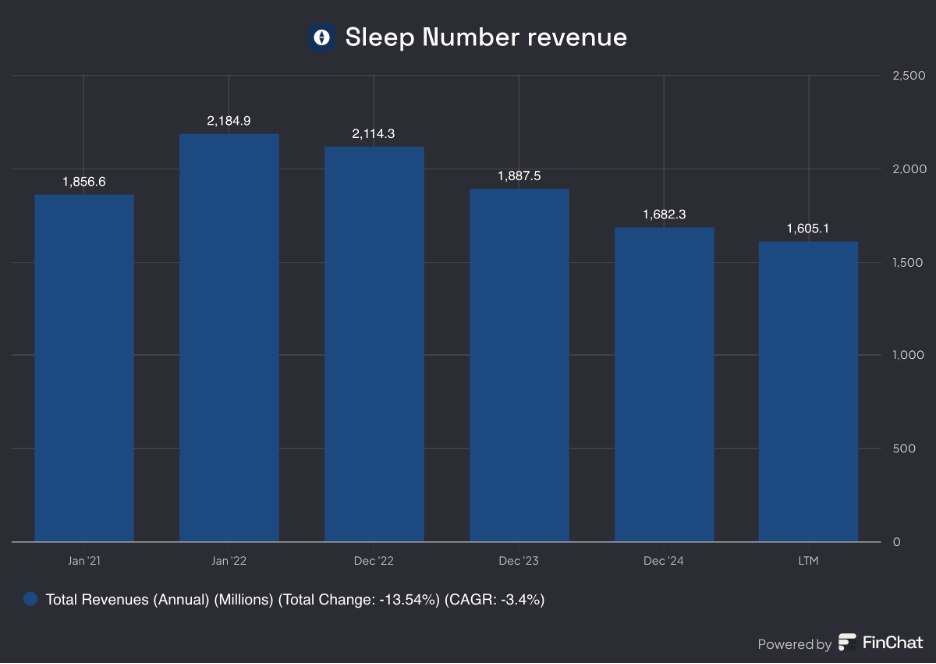Click the 0 y-axis tick label
936x664 pixels.
tap(897, 542)
